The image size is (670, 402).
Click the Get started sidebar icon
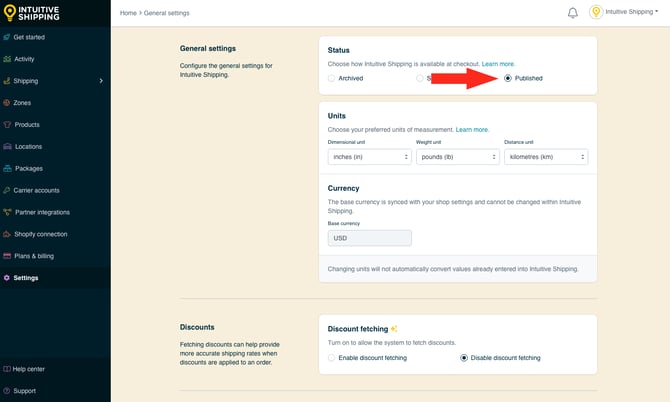tap(7, 37)
